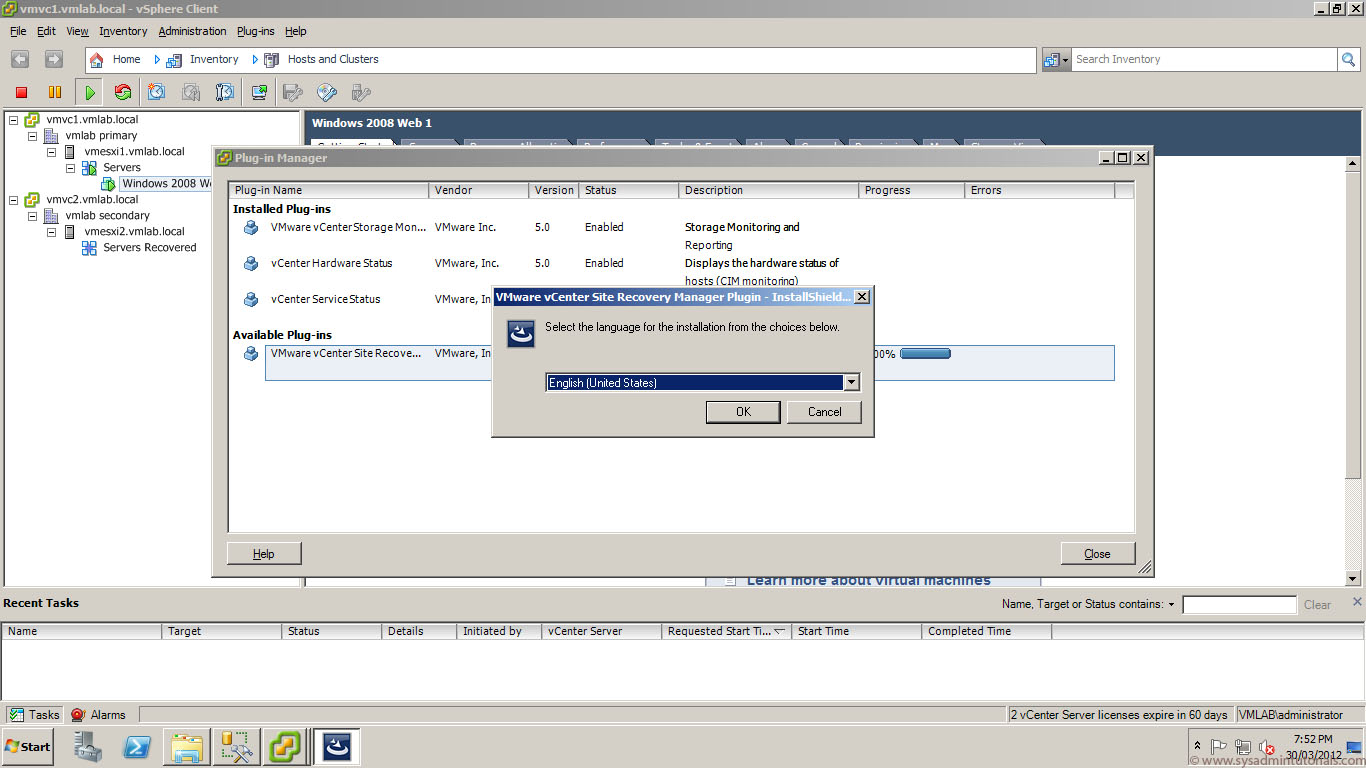The image size is (1366, 768).
Task: Click the database tools taskbar icon
Action: [236, 747]
